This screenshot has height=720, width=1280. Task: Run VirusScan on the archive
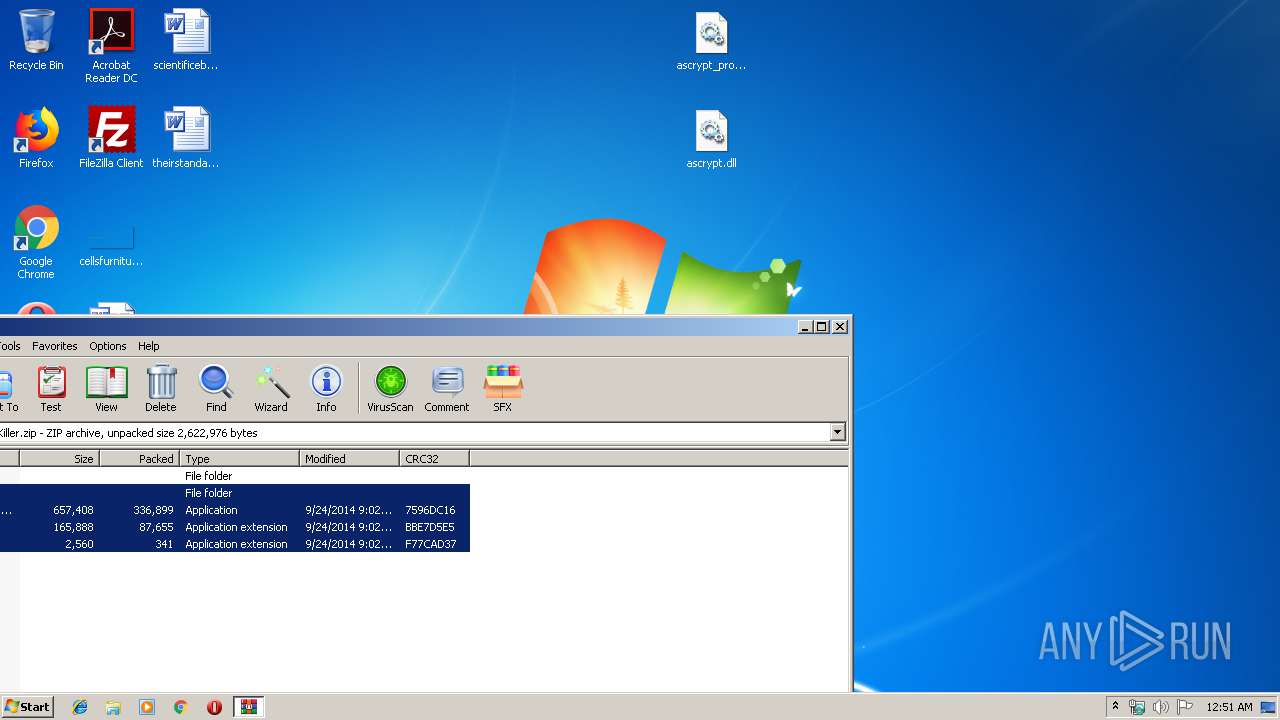tap(390, 389)
